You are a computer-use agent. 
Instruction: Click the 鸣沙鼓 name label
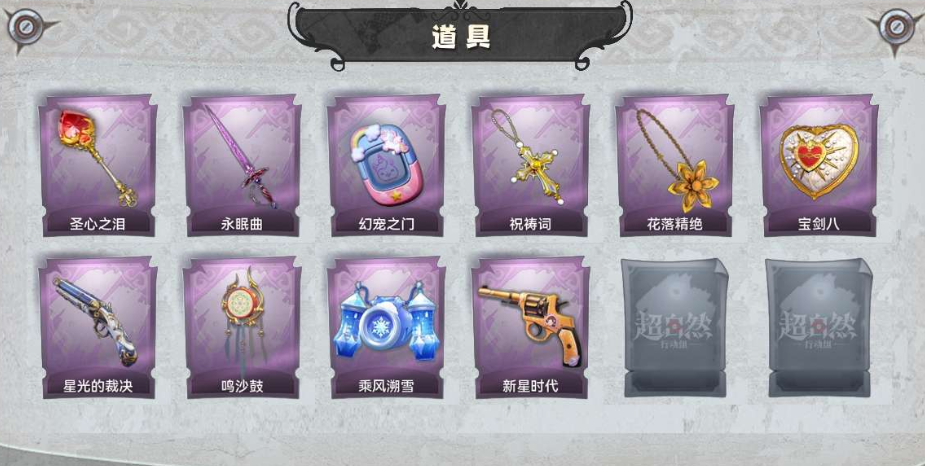click(242, 386)
